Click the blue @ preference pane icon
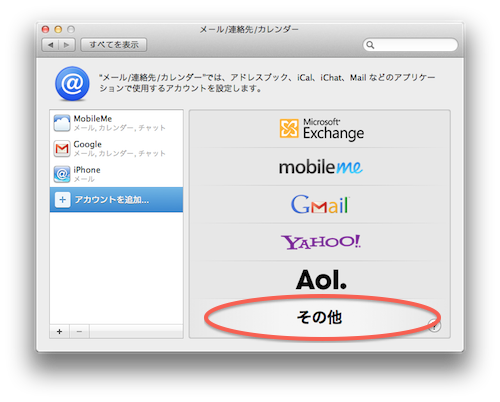 tap(72, 83)
